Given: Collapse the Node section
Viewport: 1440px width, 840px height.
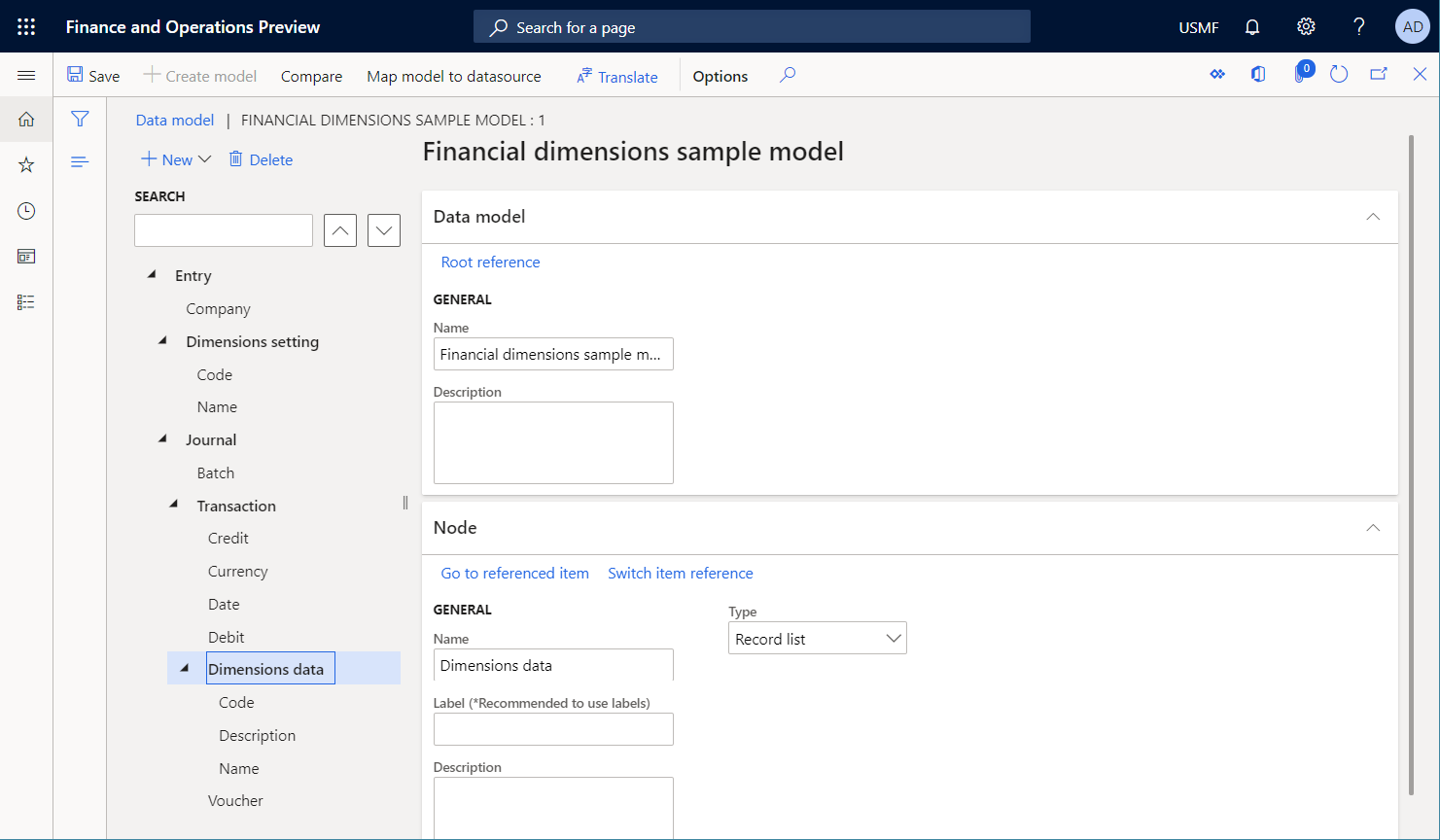Looking at the screenshot, I should pyautogui.click(x=1373, y=528).
